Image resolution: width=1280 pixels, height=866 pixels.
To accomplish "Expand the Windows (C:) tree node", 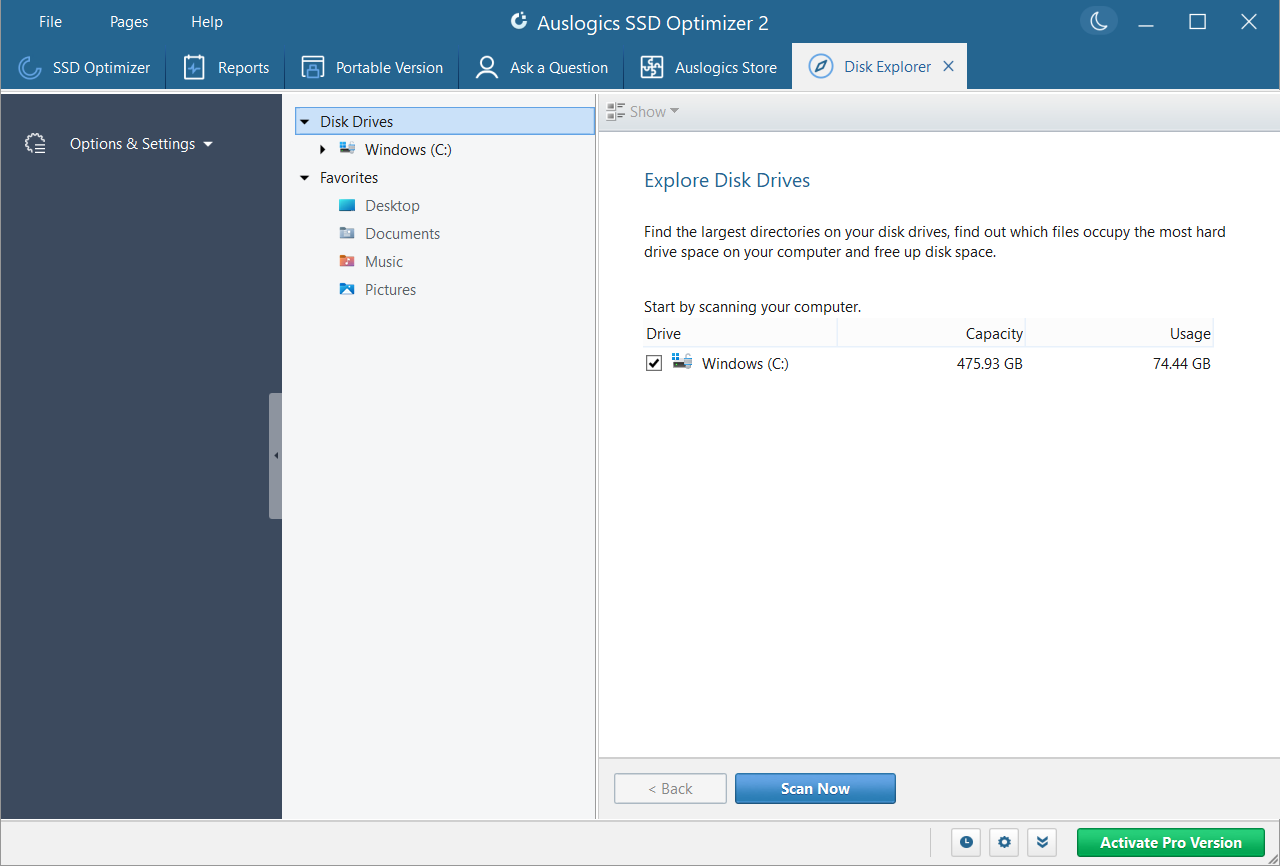I will point(322,149).
